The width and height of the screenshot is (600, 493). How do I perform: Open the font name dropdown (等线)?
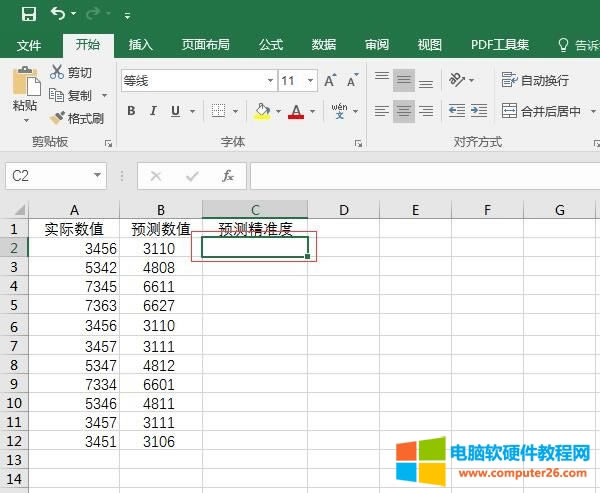click(270, 81)
